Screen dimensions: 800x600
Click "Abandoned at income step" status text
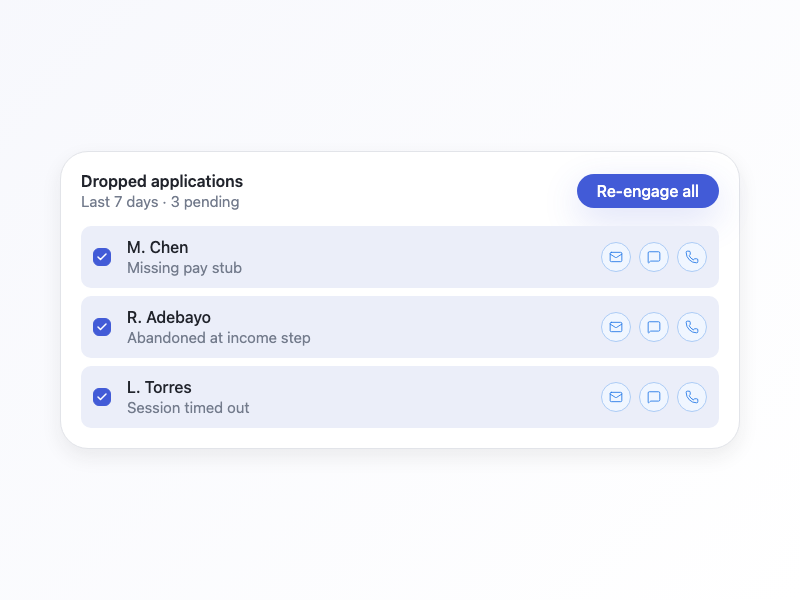click(x=218, y=338)
